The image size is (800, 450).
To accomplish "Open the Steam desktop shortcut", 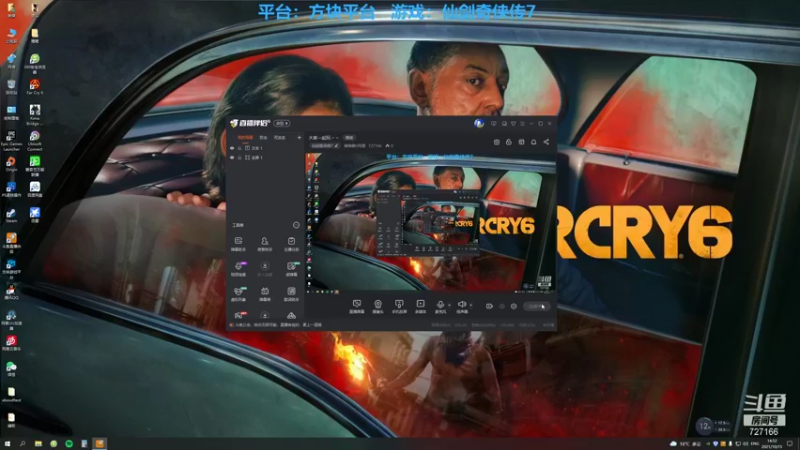I will click(11, 214).
